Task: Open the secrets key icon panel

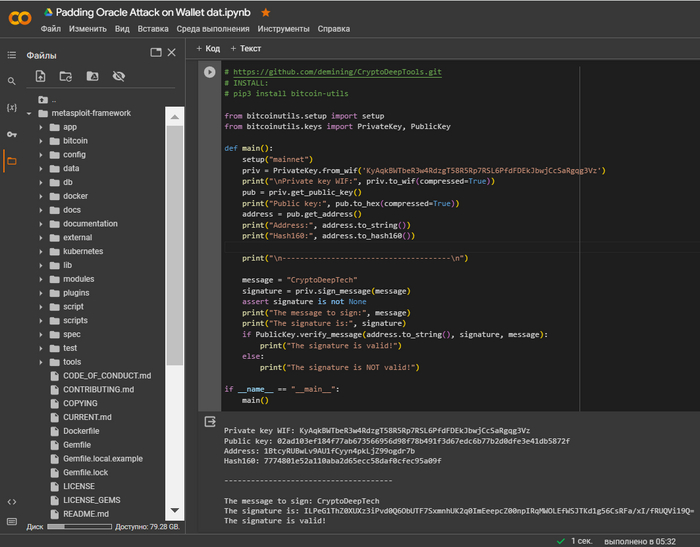Action: point(12,133)
